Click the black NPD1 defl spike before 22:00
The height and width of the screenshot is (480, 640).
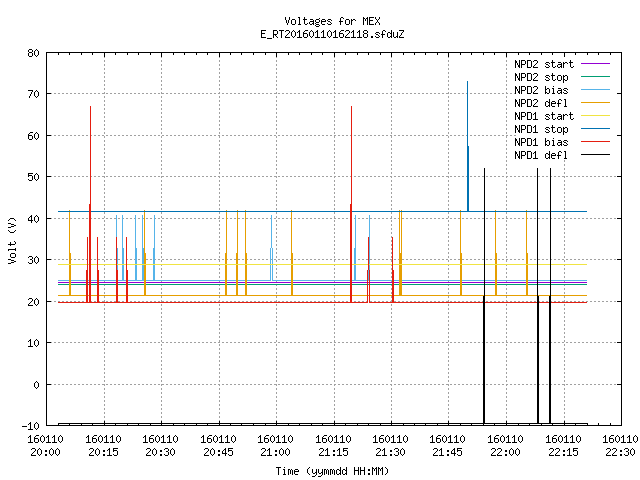(x=484, y=296)
